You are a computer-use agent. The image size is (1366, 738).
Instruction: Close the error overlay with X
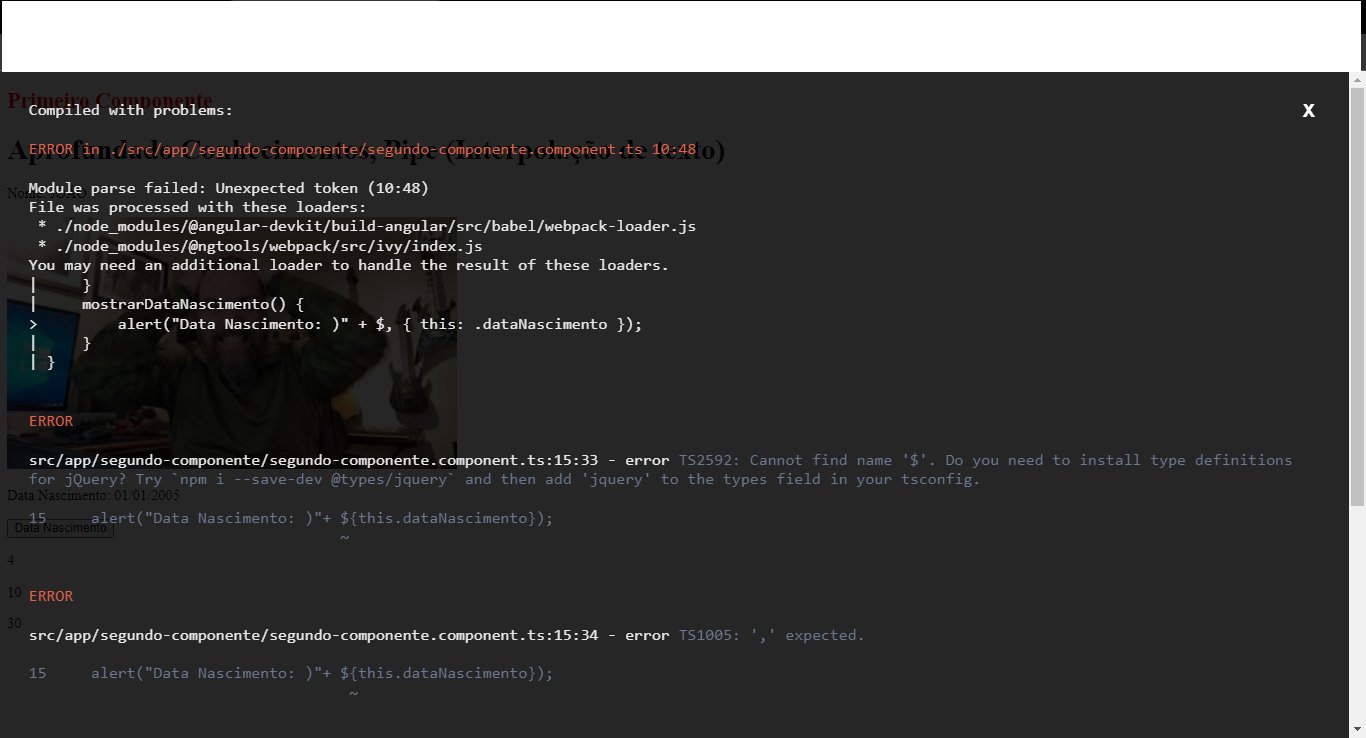coord(1308,111)
